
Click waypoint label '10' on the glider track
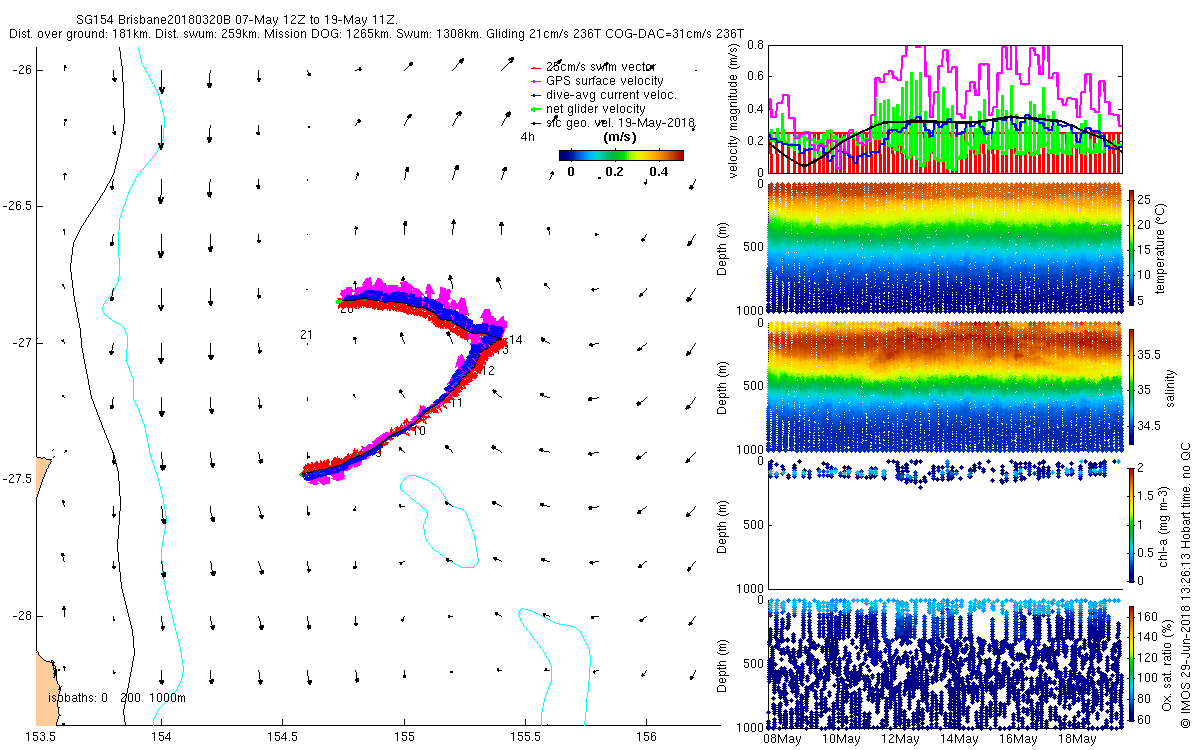click(419, 430)
